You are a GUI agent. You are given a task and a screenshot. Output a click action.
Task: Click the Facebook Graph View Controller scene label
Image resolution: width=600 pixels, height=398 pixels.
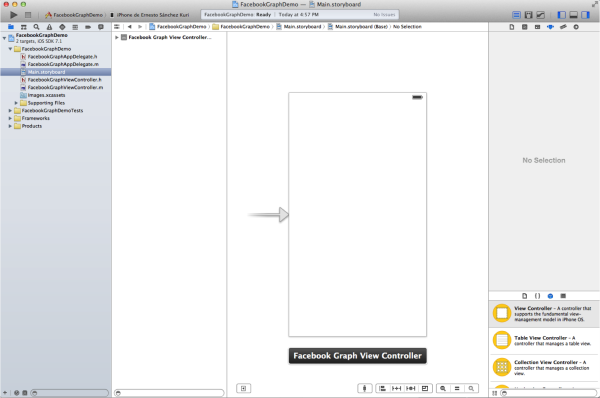(x=357, y=356)
